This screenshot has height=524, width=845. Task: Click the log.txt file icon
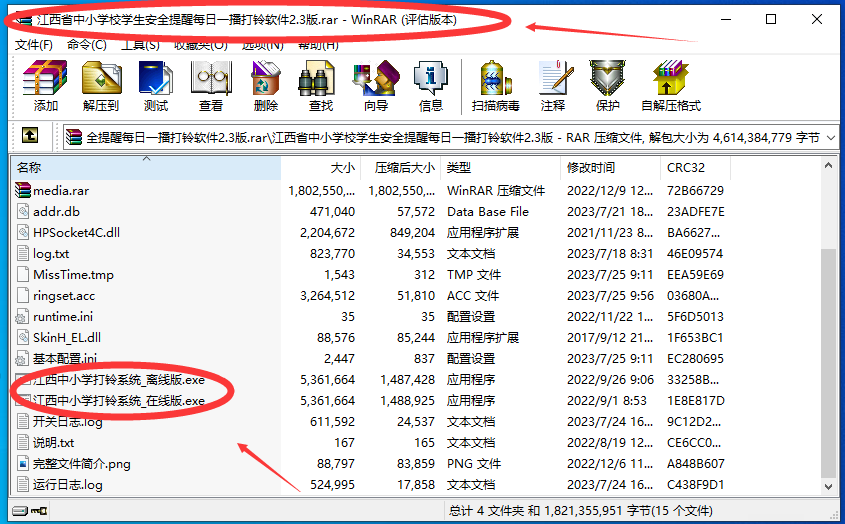tap(23, 253)
